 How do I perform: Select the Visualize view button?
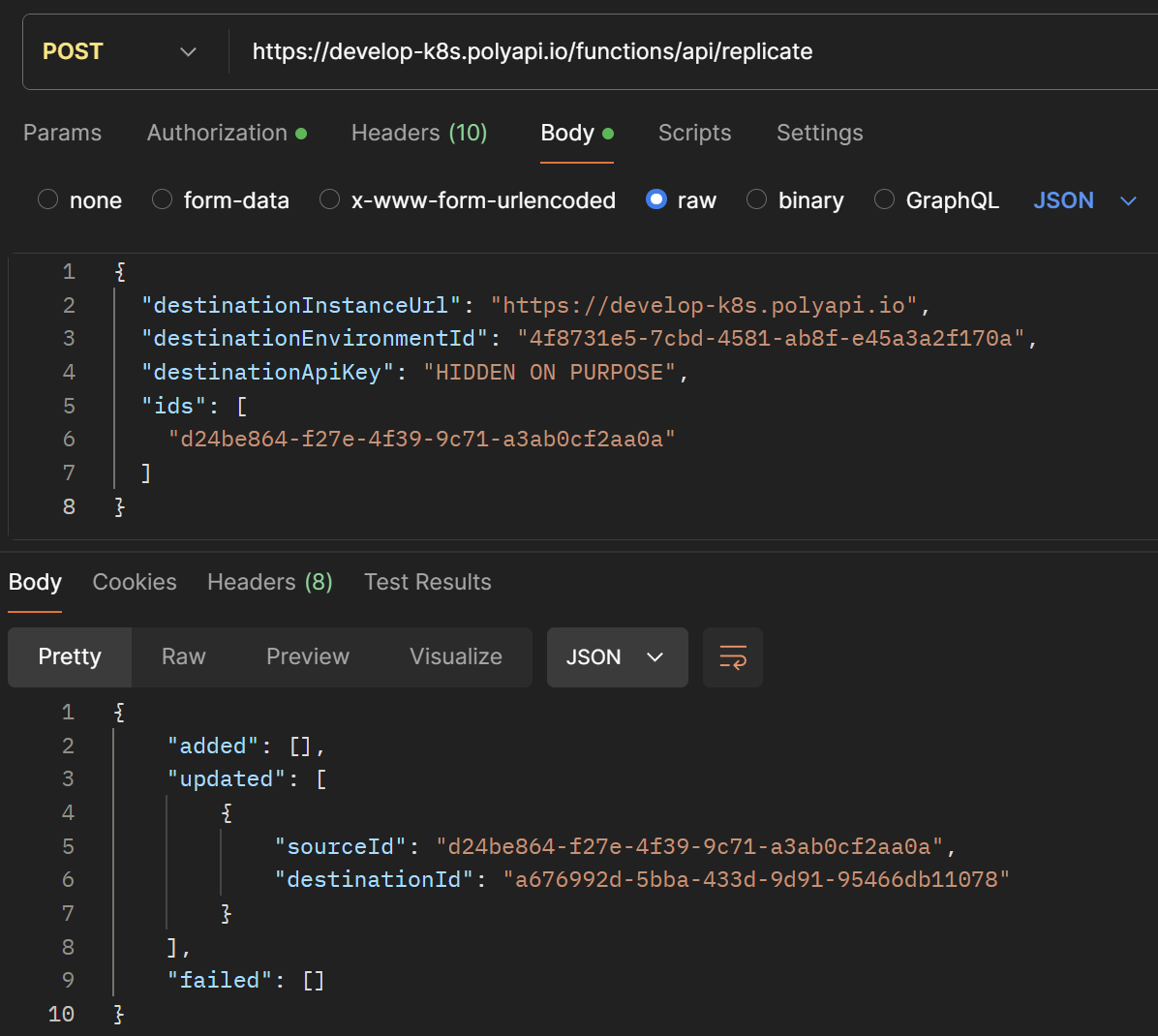(456, 656)
